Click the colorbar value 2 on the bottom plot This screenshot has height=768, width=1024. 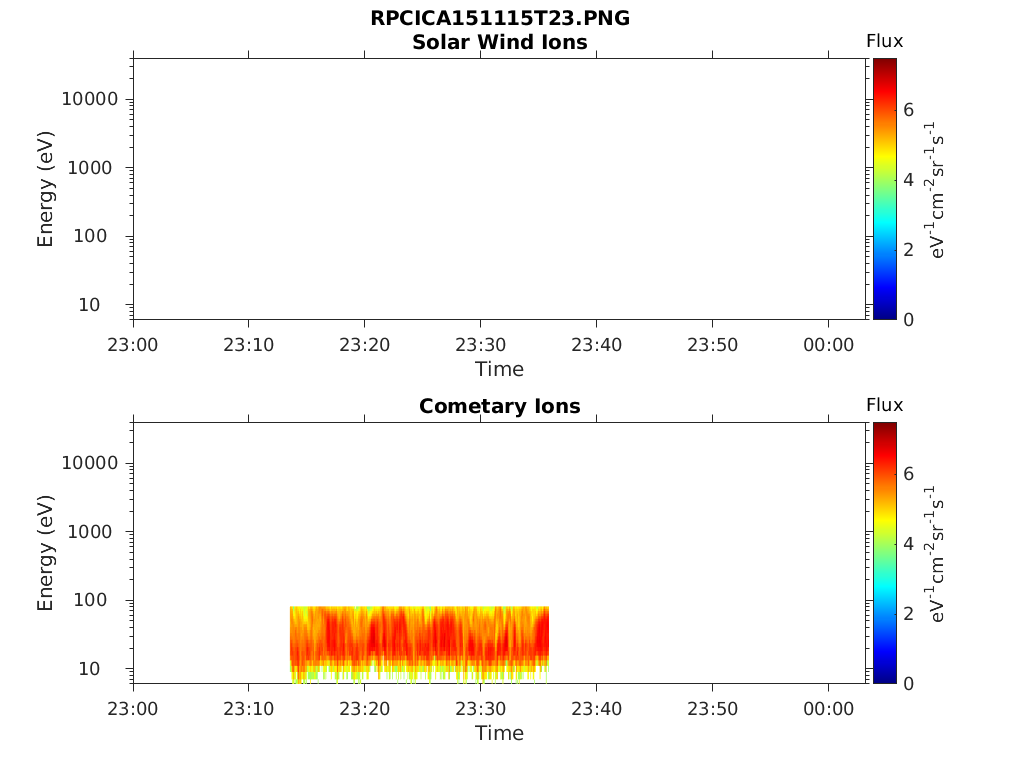point(908,613)
